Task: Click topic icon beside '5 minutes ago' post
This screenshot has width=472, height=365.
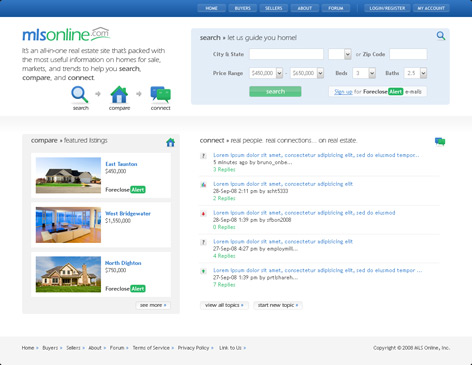Action: (x=203, y=156)
